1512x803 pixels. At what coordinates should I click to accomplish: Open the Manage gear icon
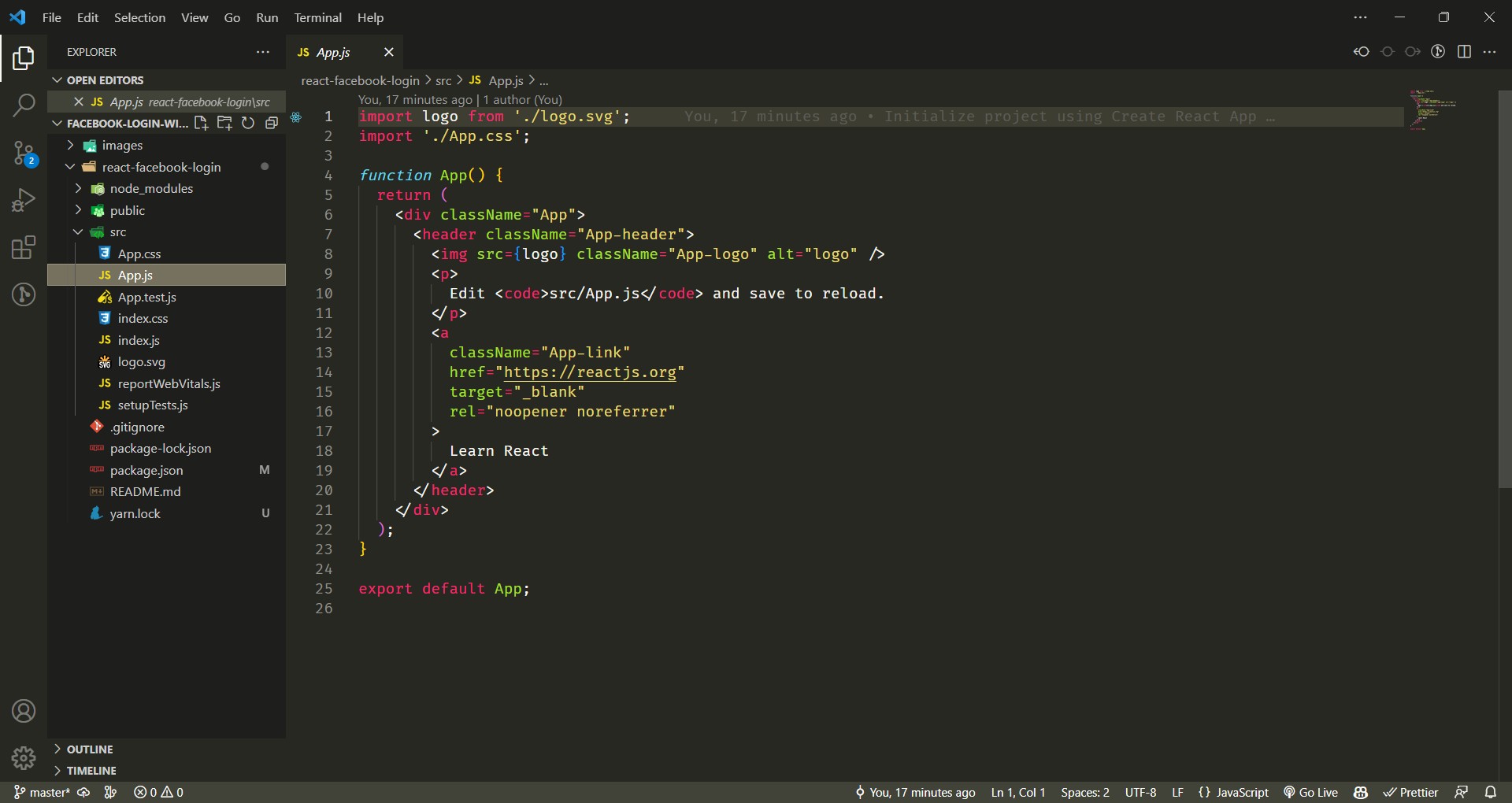click(x=24, y=758)
